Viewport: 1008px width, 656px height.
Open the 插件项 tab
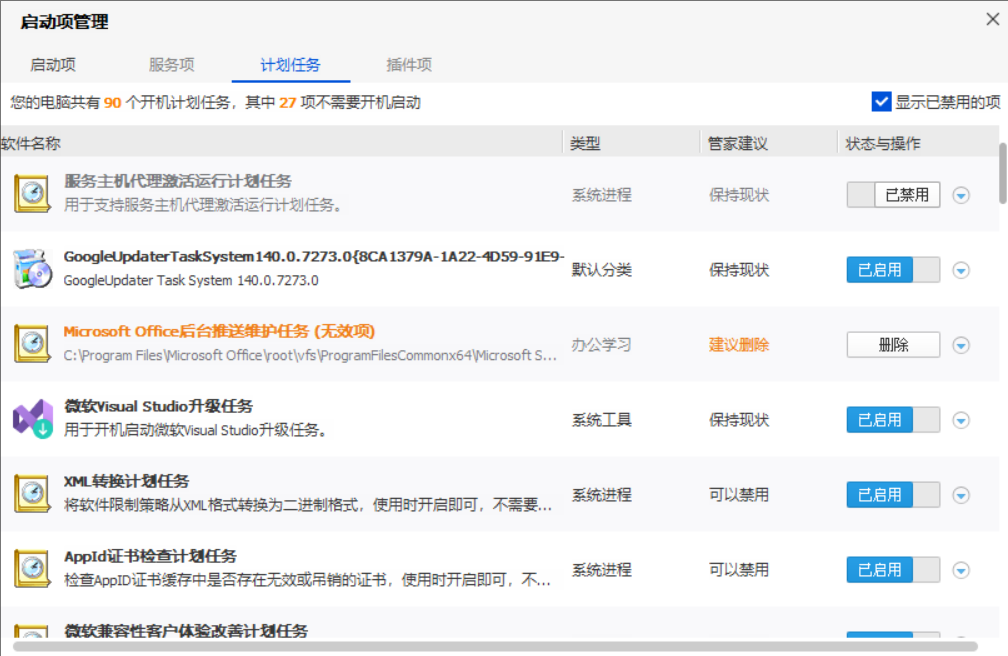(x=409, y=65)
